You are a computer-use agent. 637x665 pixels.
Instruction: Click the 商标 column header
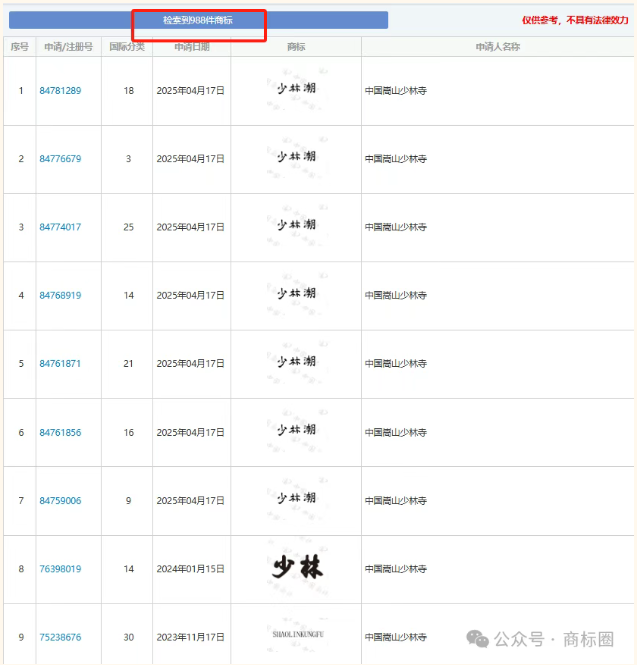pos(296,47)
